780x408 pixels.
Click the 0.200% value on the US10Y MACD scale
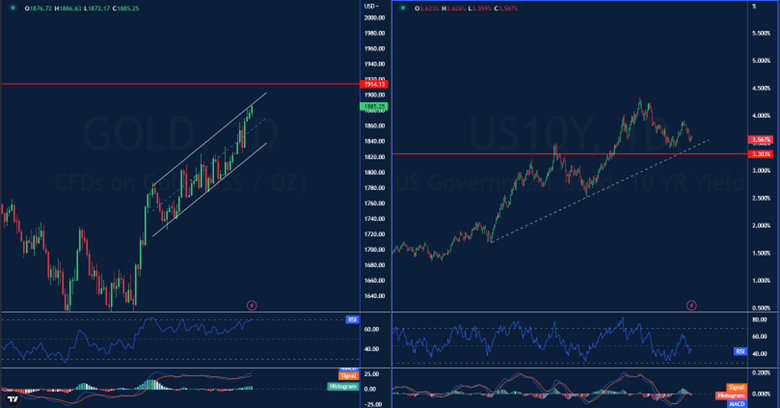point(761,373)
